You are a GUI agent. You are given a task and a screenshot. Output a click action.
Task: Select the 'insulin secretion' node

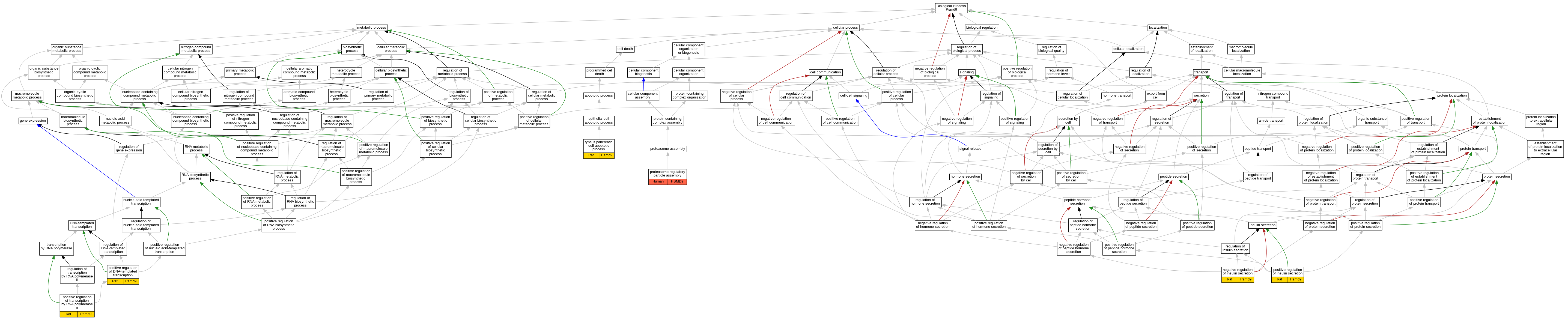pyautogui.click(x=1262, y=225)
